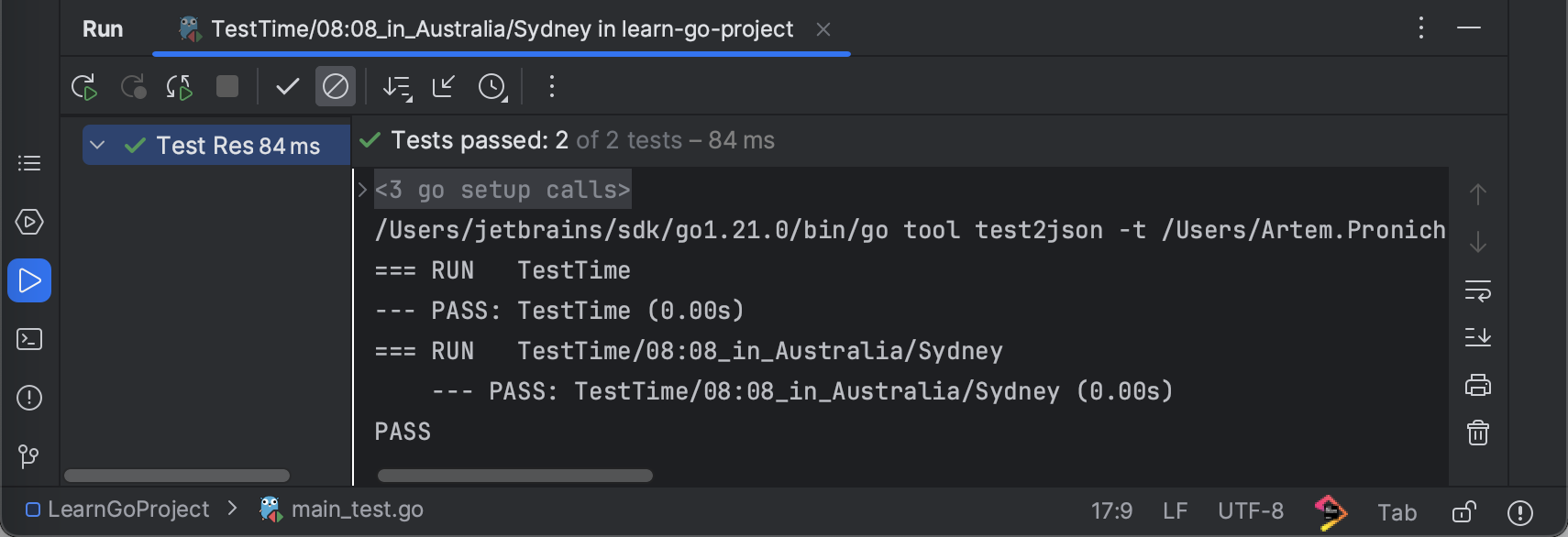Clear console with the trash icon
Image resolution: width=1568 pixels, height=537 pixels.
tap(1477, 433)
